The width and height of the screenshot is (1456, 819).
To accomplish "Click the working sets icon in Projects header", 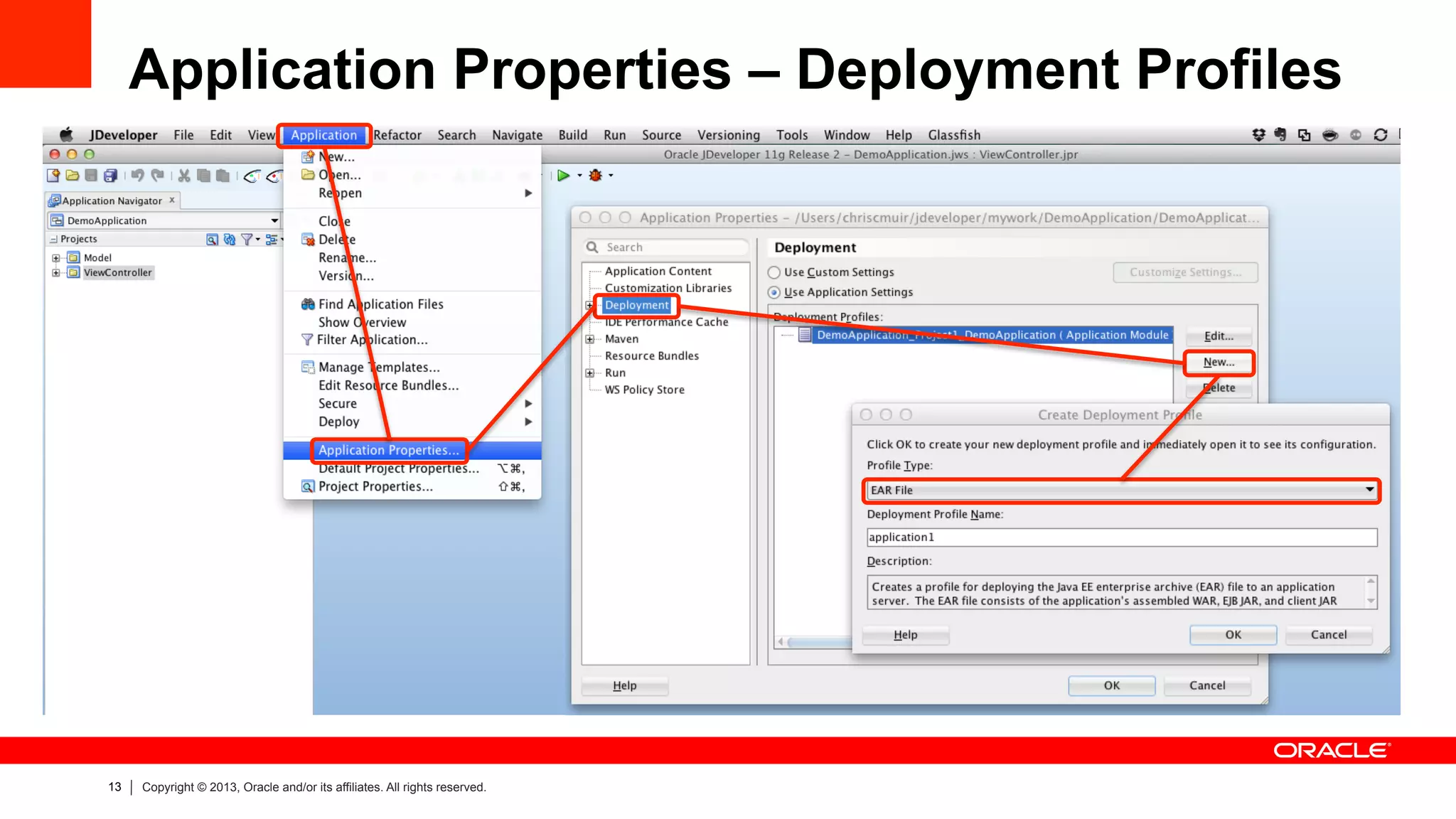I will [x=272, y=240].
